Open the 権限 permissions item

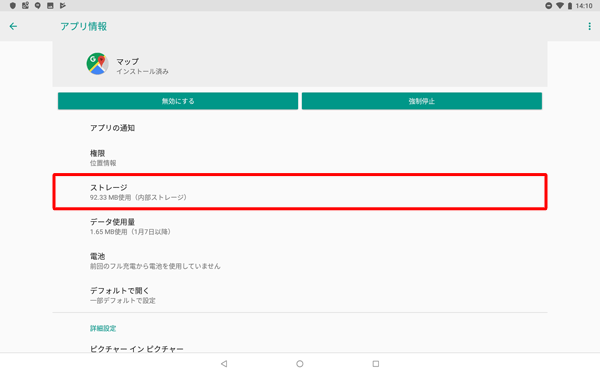point(300,158)
